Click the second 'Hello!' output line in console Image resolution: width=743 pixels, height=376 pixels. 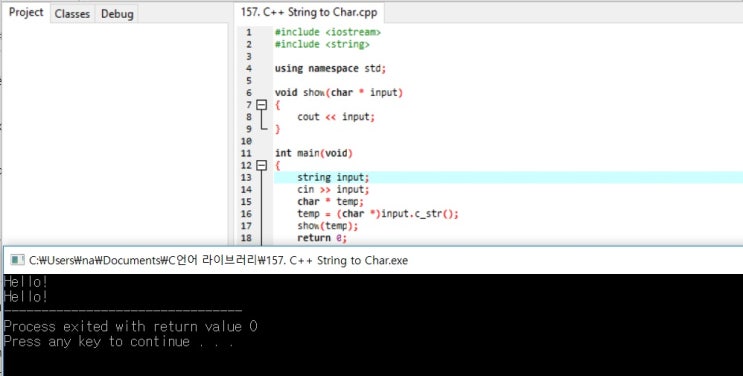point(26,297)
